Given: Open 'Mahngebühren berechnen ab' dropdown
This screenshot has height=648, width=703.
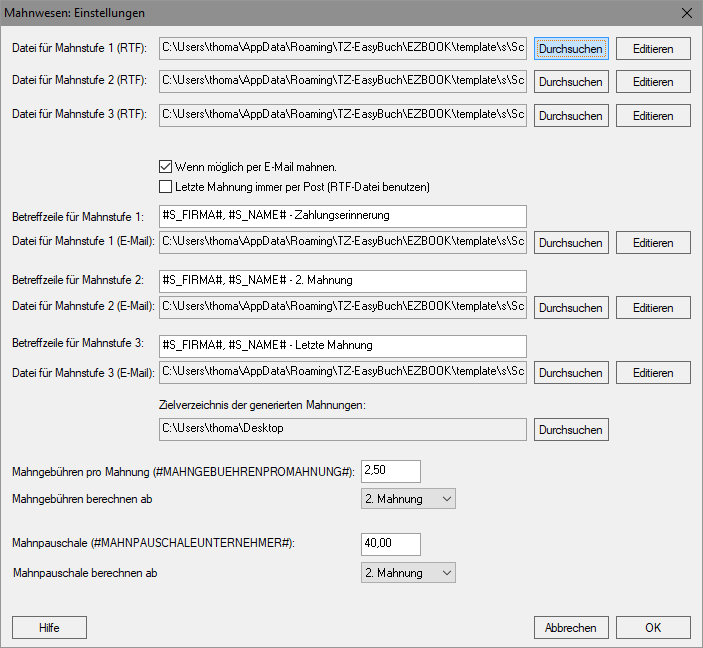Looking at the screenshot, I should tap(408, 499).
